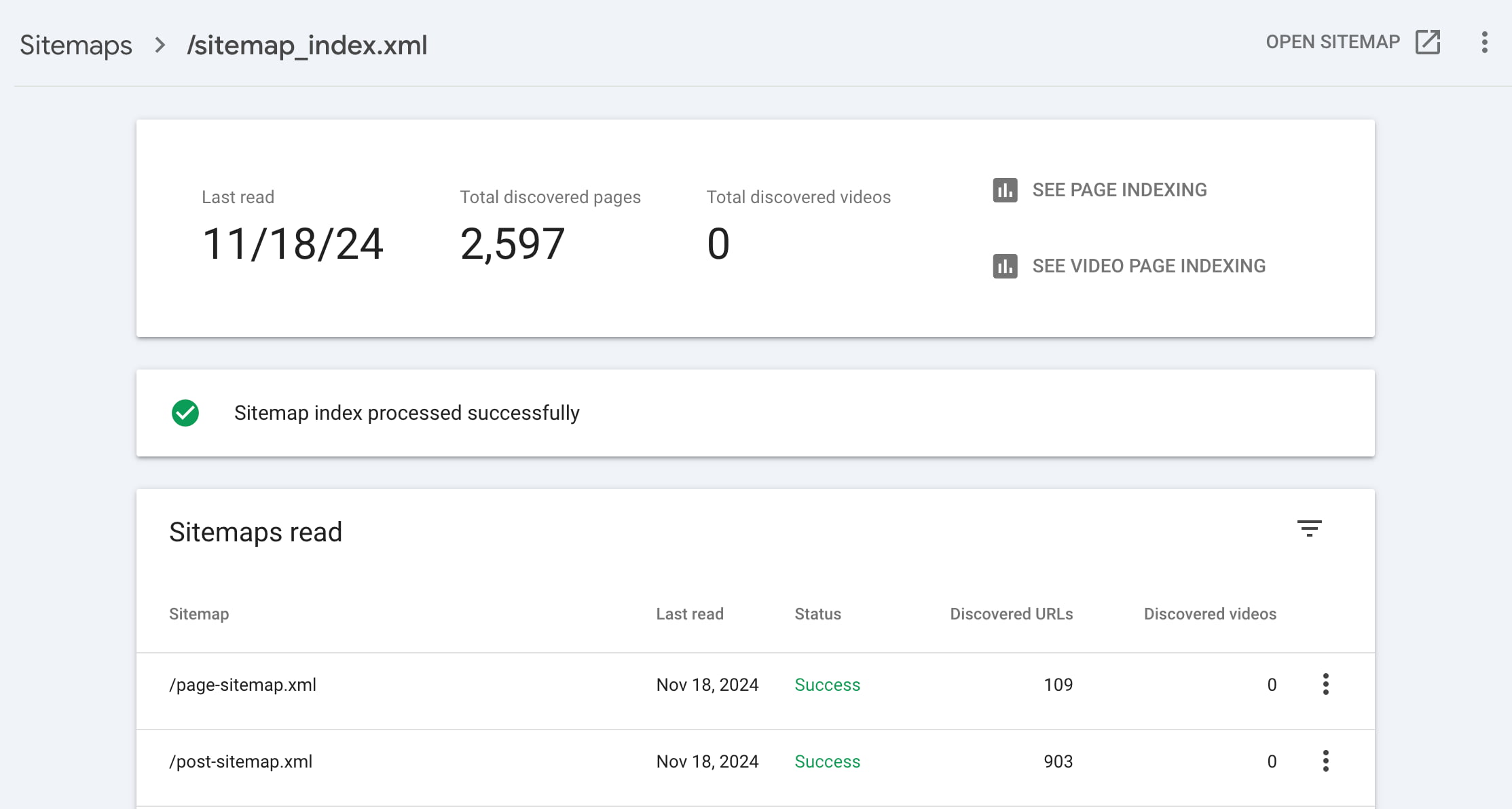Click the OPEN SITEMAP button

point(1352,42)
